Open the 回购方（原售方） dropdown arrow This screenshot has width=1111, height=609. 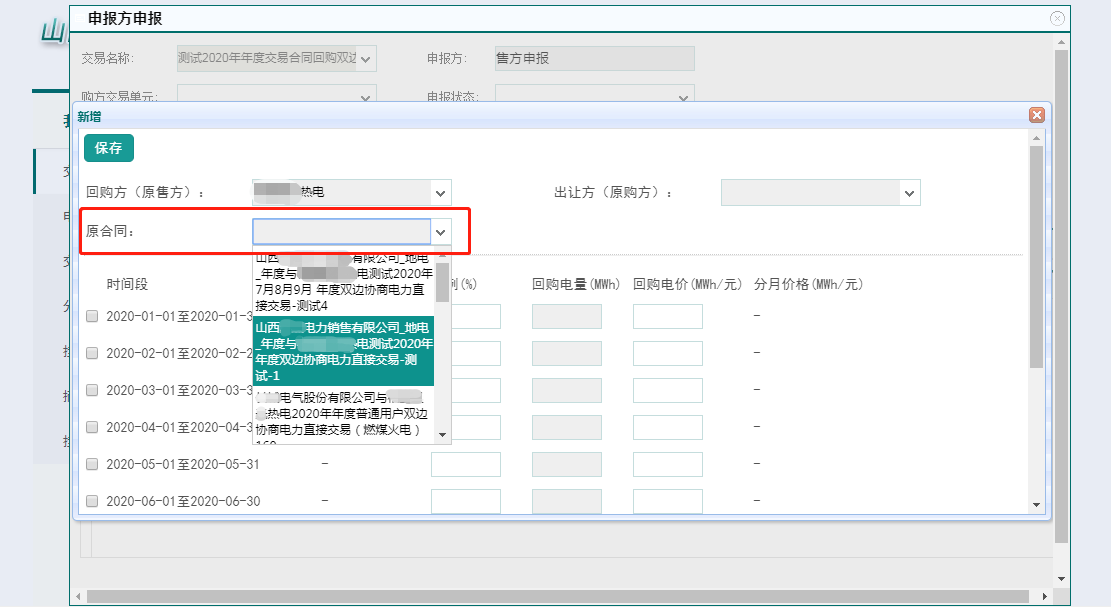click(x=440, y=193)
